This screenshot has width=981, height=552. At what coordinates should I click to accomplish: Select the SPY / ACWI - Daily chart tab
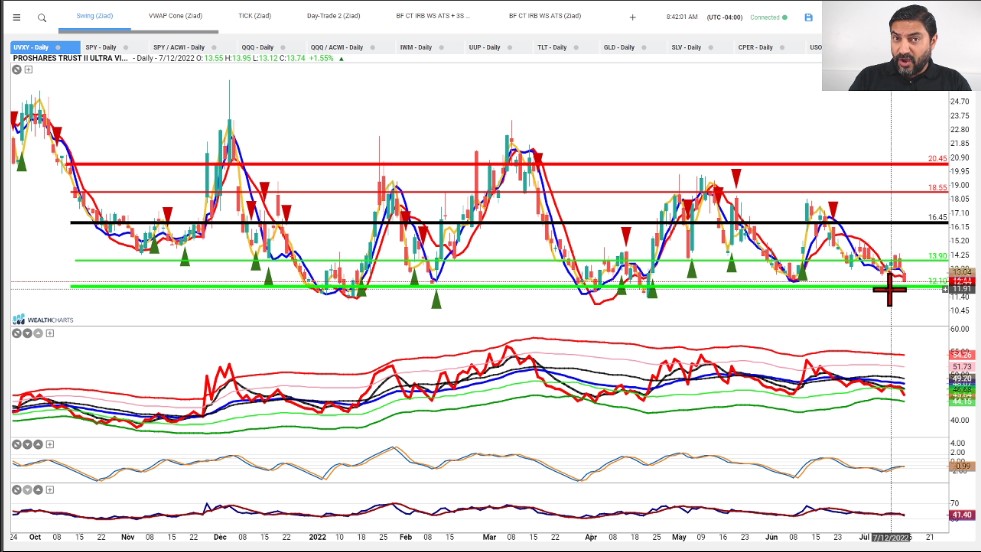tap(179, 48)
